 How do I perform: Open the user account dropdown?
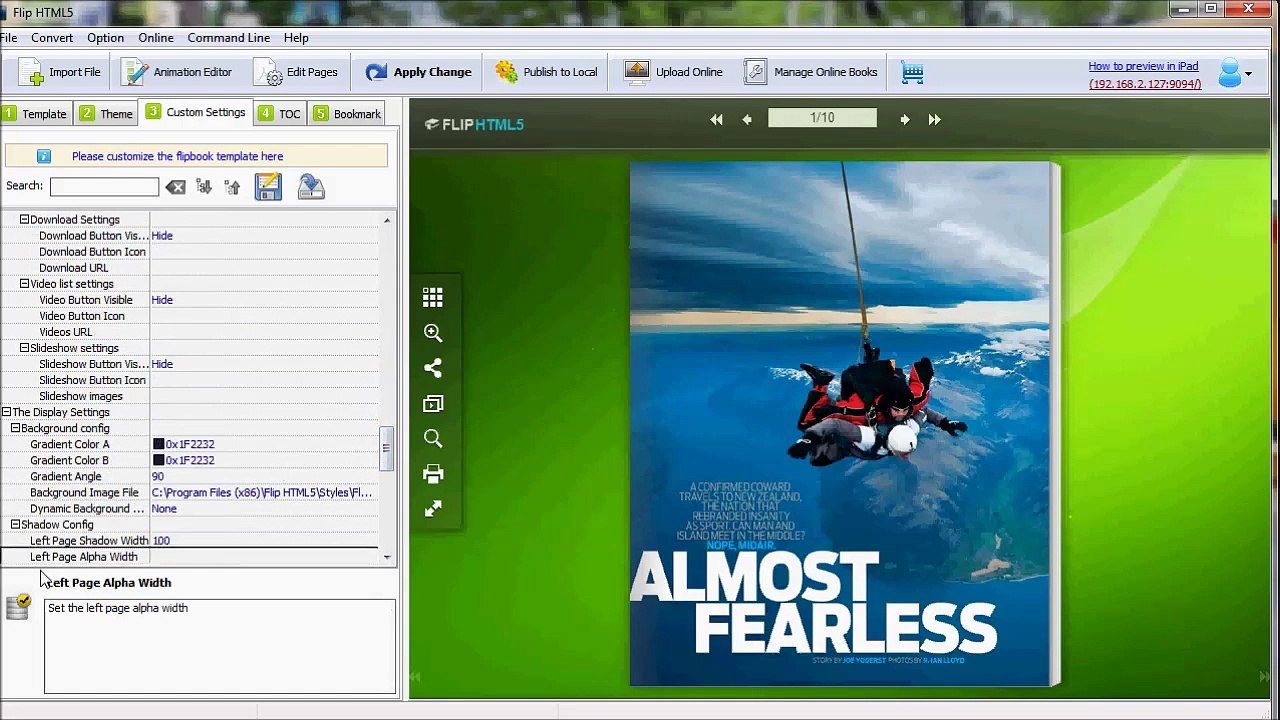(1235, 73)
